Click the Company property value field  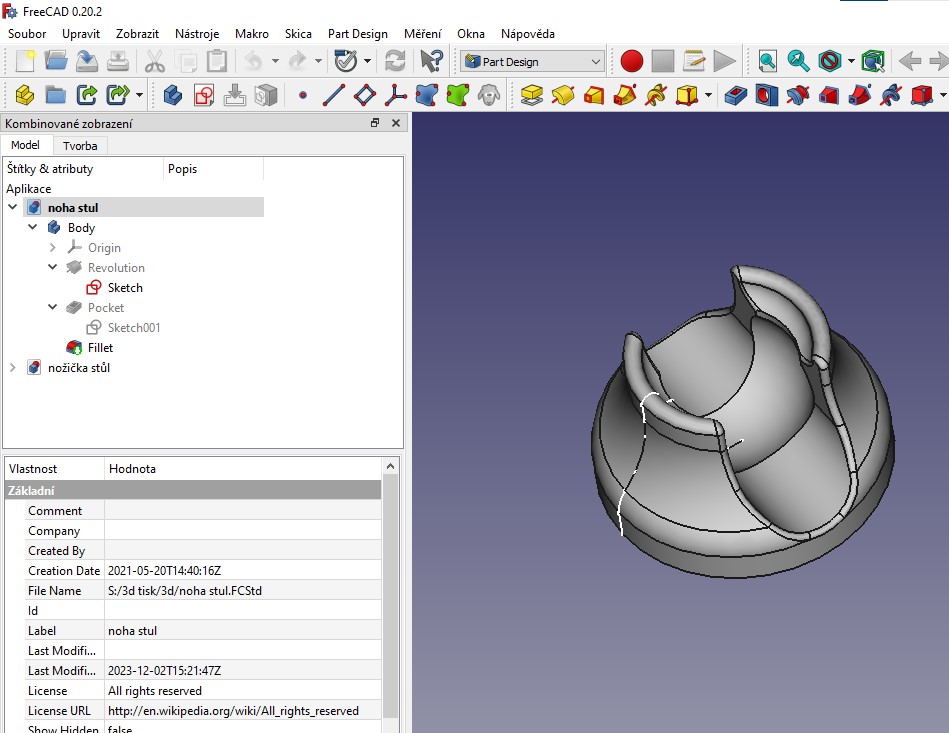pyautogui.click(x=240, y=531)
